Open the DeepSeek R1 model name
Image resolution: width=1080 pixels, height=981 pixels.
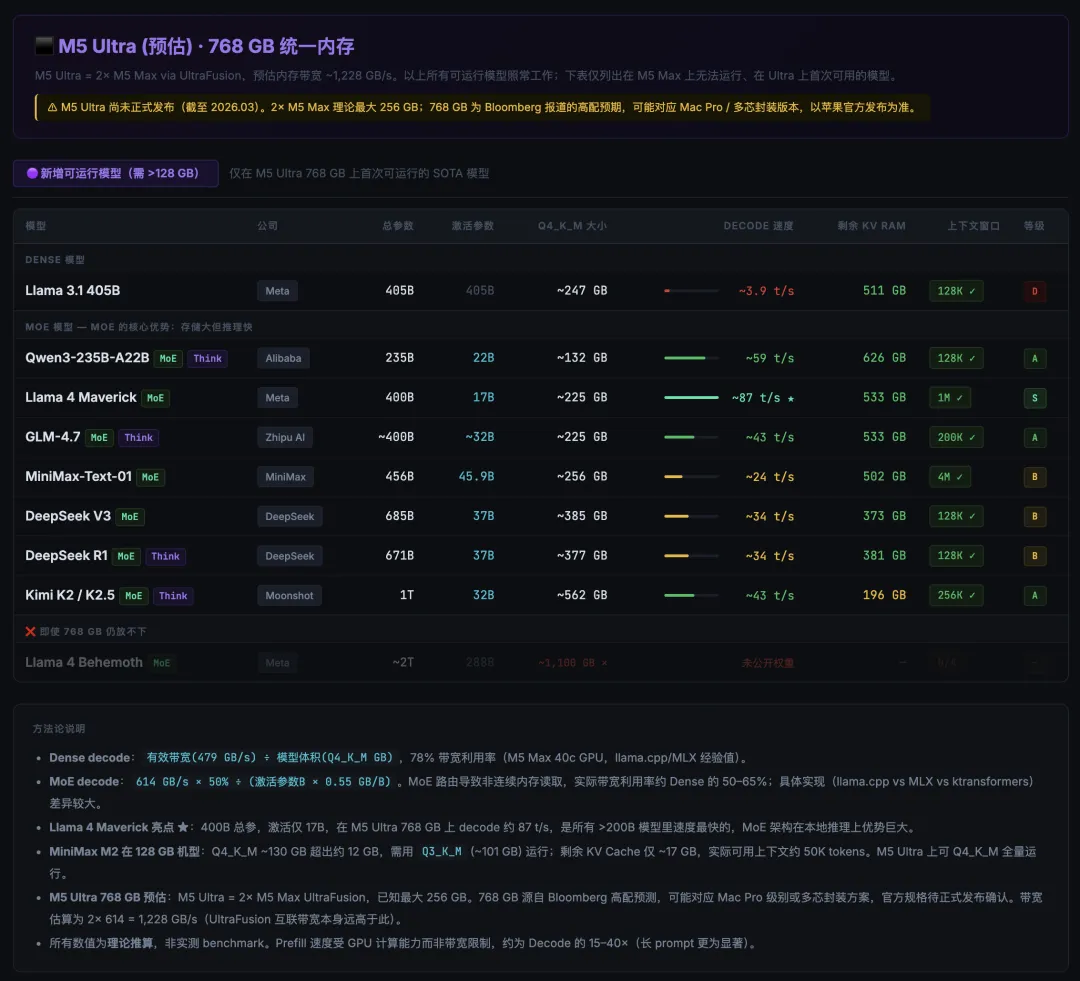tap(66, 556)
